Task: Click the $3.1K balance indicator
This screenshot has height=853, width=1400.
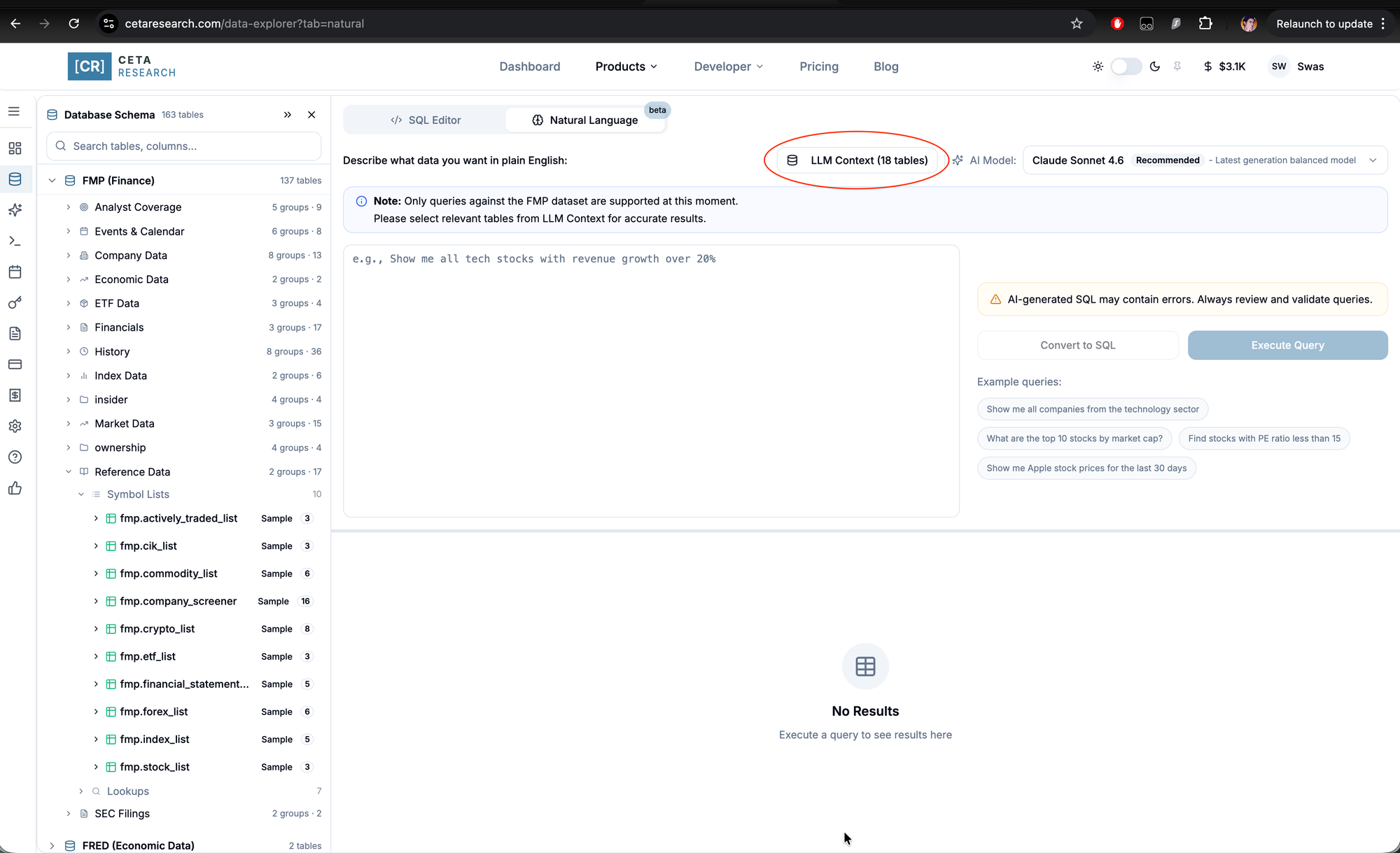Action: (x=1225, y=67)
